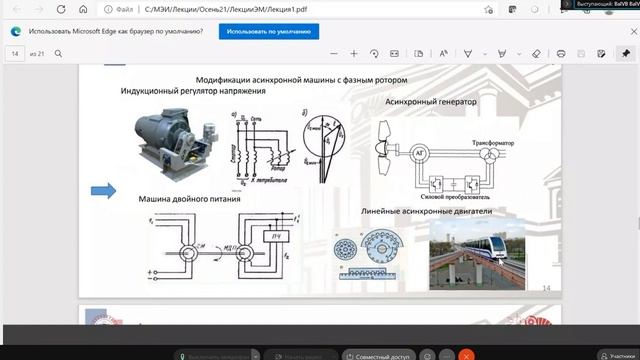Click label 'Трансформатор' in generator diagram
This screenshot has width=640, height=360.
493,143
